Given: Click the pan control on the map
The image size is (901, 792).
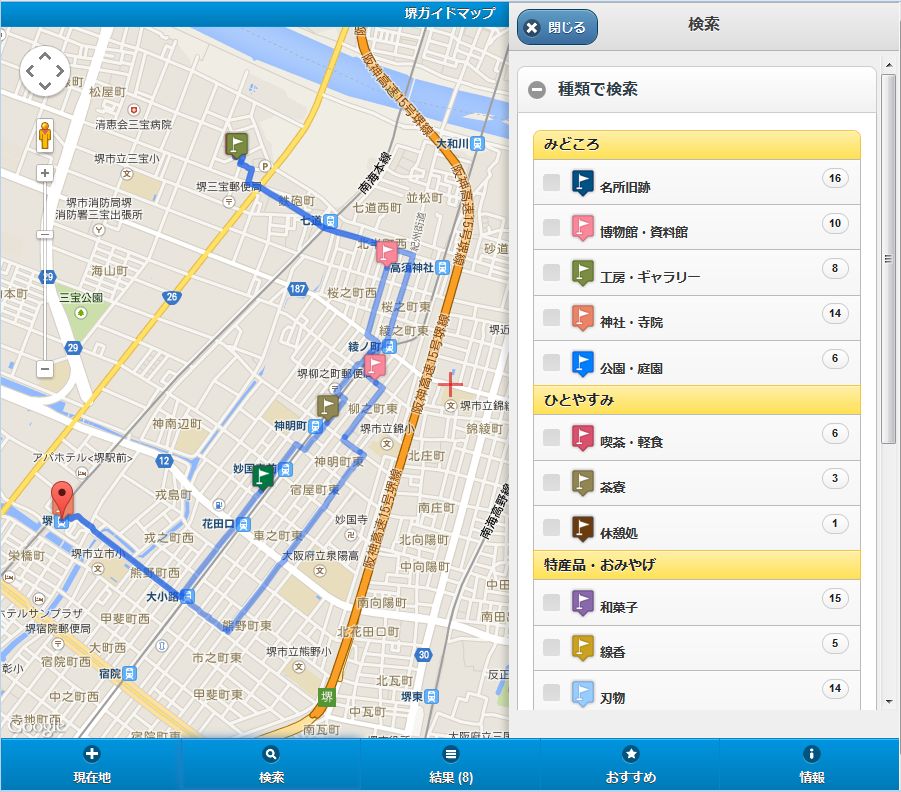Looking at the screenshot, I should point(45,71).
